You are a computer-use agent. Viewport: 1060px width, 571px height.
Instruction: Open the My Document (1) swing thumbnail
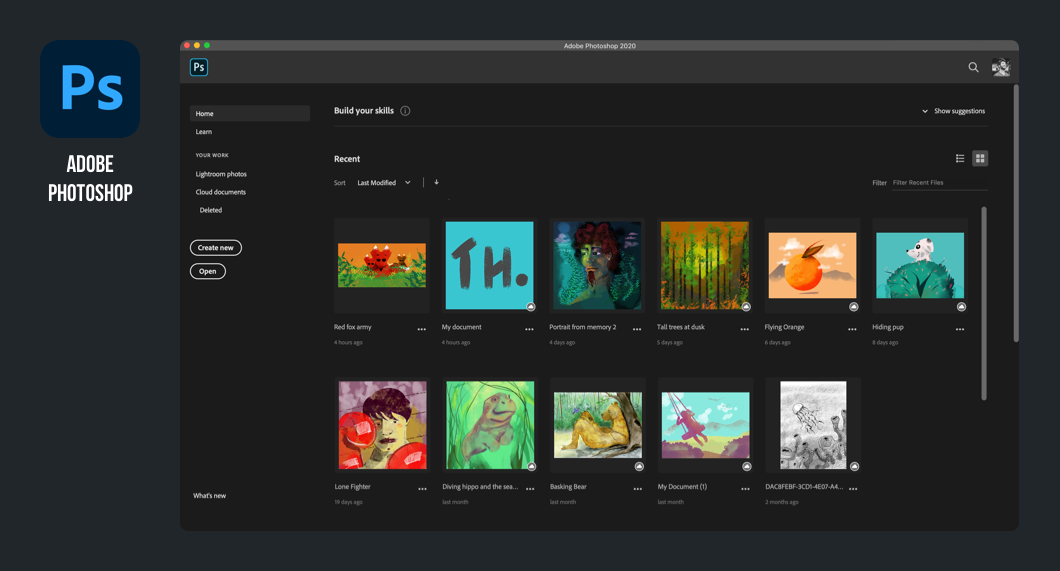[705, 425]
